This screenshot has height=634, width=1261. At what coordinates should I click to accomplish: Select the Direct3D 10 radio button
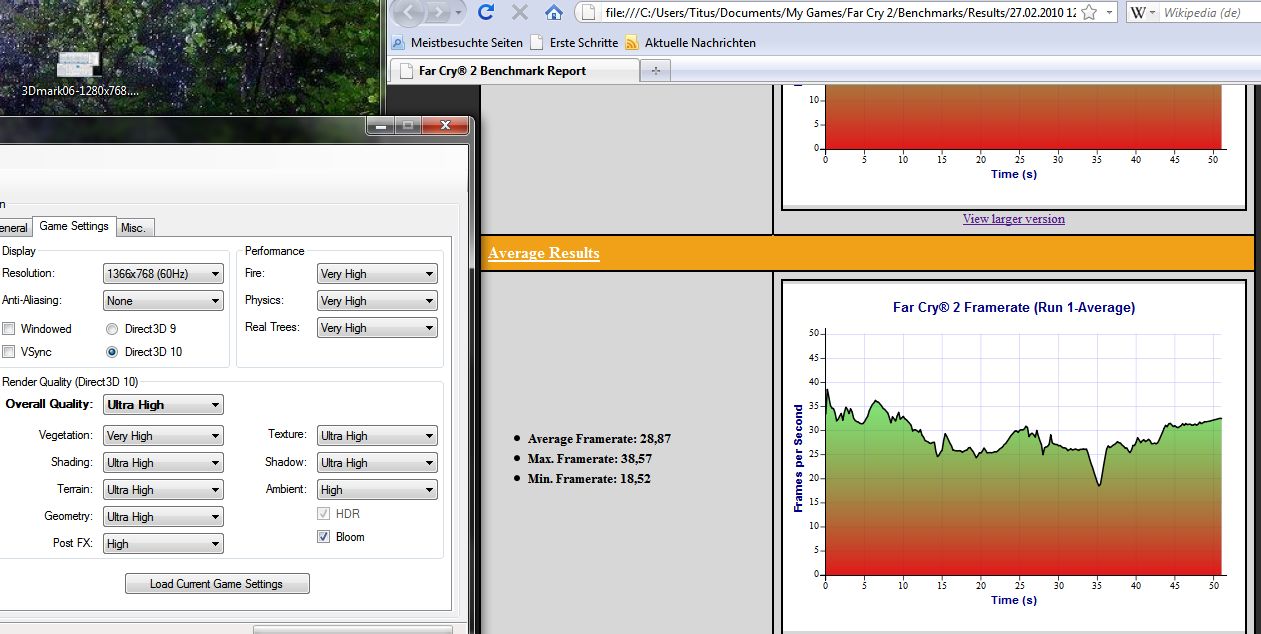[x=112, y=351]
